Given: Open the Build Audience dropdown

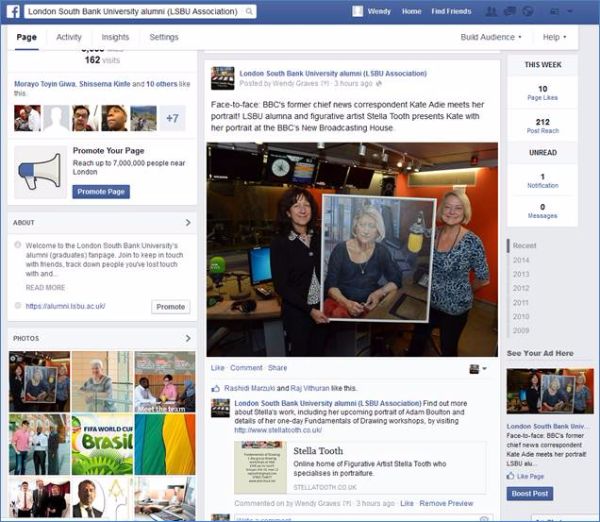Looking at the screenshot, I should (x=491, y=37).
